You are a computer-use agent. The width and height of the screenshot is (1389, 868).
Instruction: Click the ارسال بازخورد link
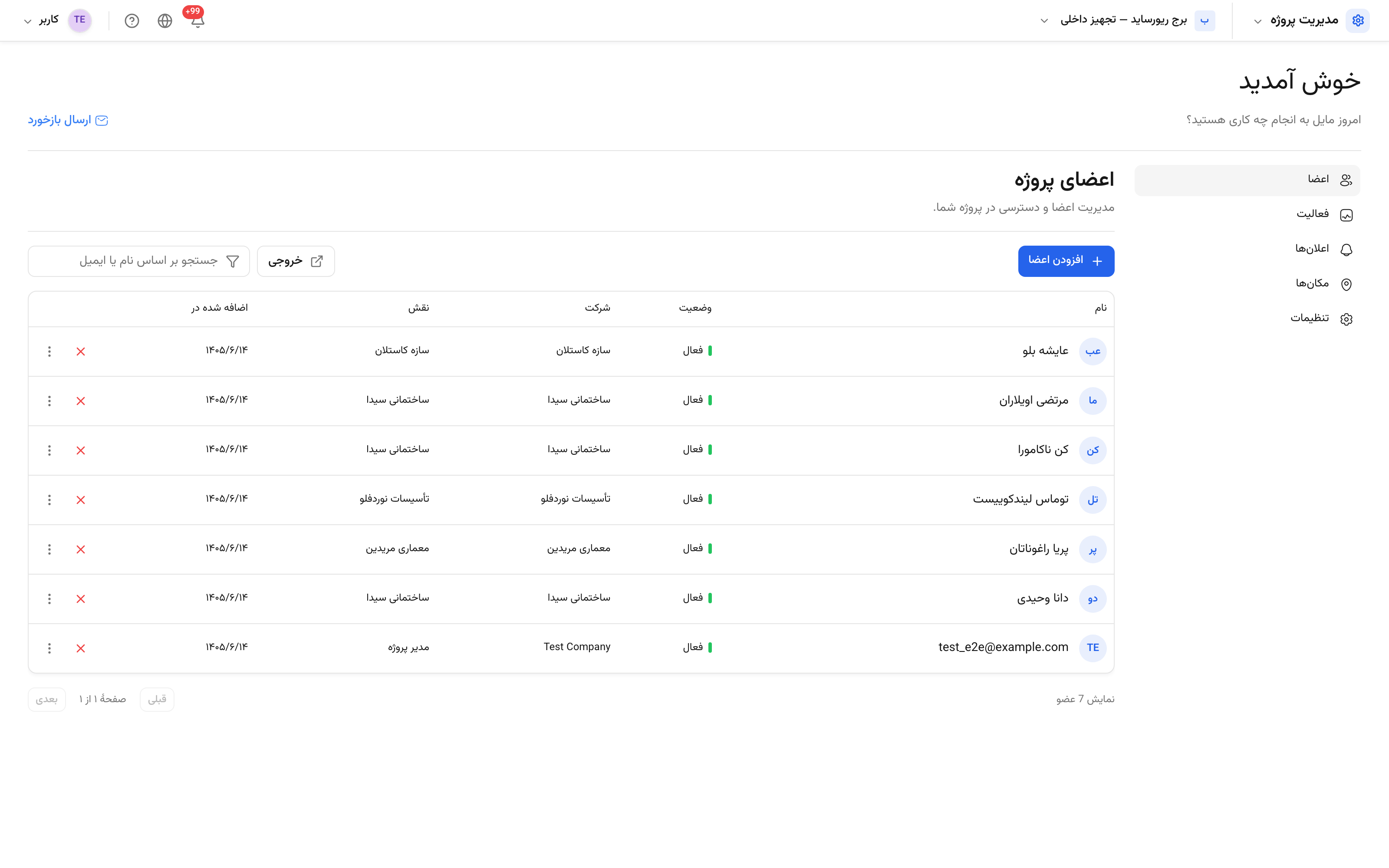pos(68,120)
